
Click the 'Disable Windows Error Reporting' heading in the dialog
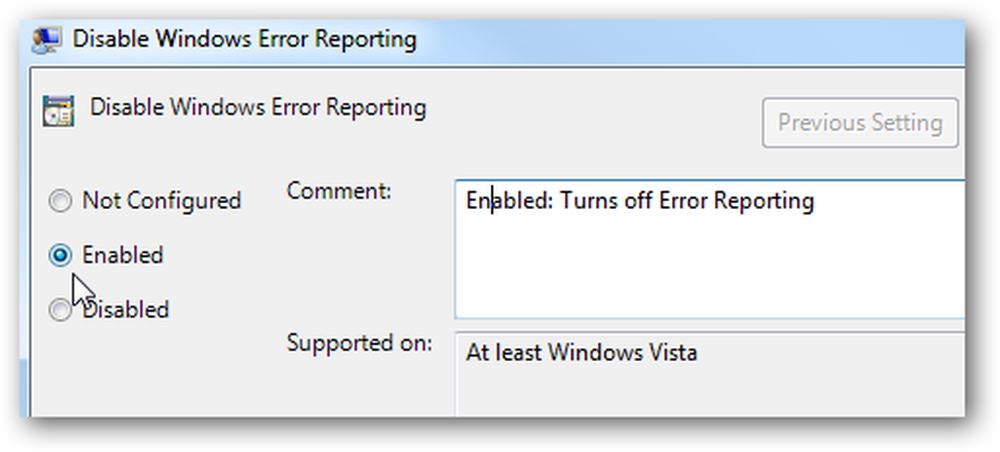tap(258, 108)
